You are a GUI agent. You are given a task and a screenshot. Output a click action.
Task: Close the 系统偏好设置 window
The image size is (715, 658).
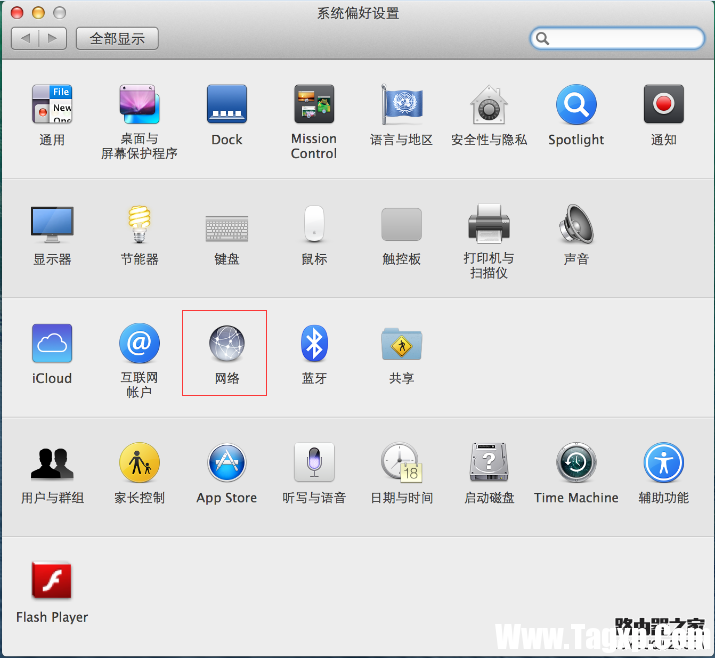click(17, 13)
